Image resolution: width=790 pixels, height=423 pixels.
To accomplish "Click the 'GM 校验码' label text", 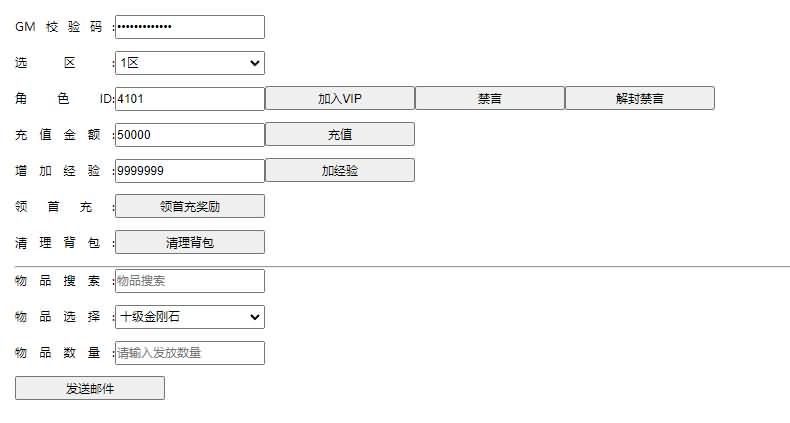I will coord(60,27).
